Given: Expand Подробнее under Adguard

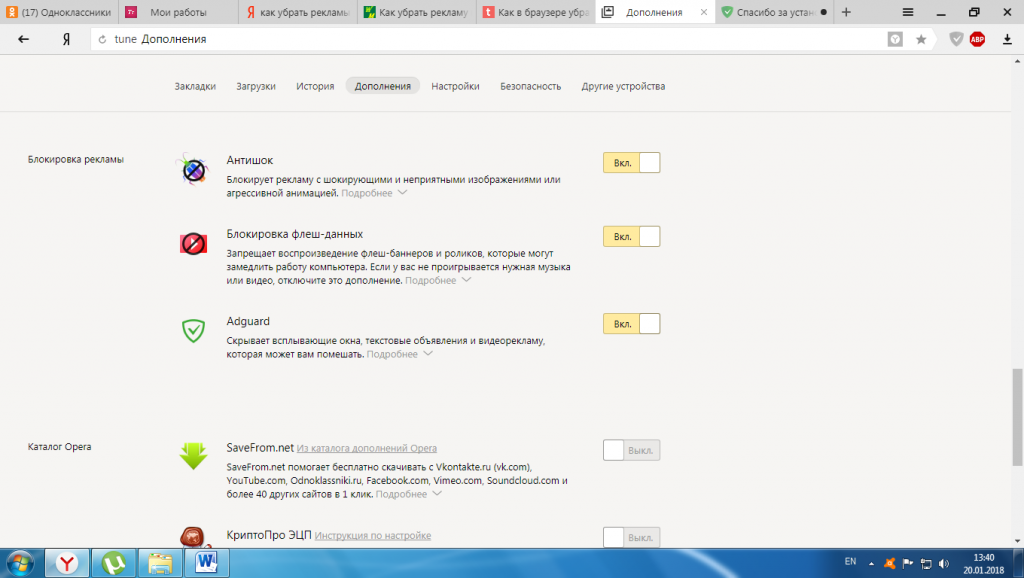Looking at the screenshot, I should 399,354.
